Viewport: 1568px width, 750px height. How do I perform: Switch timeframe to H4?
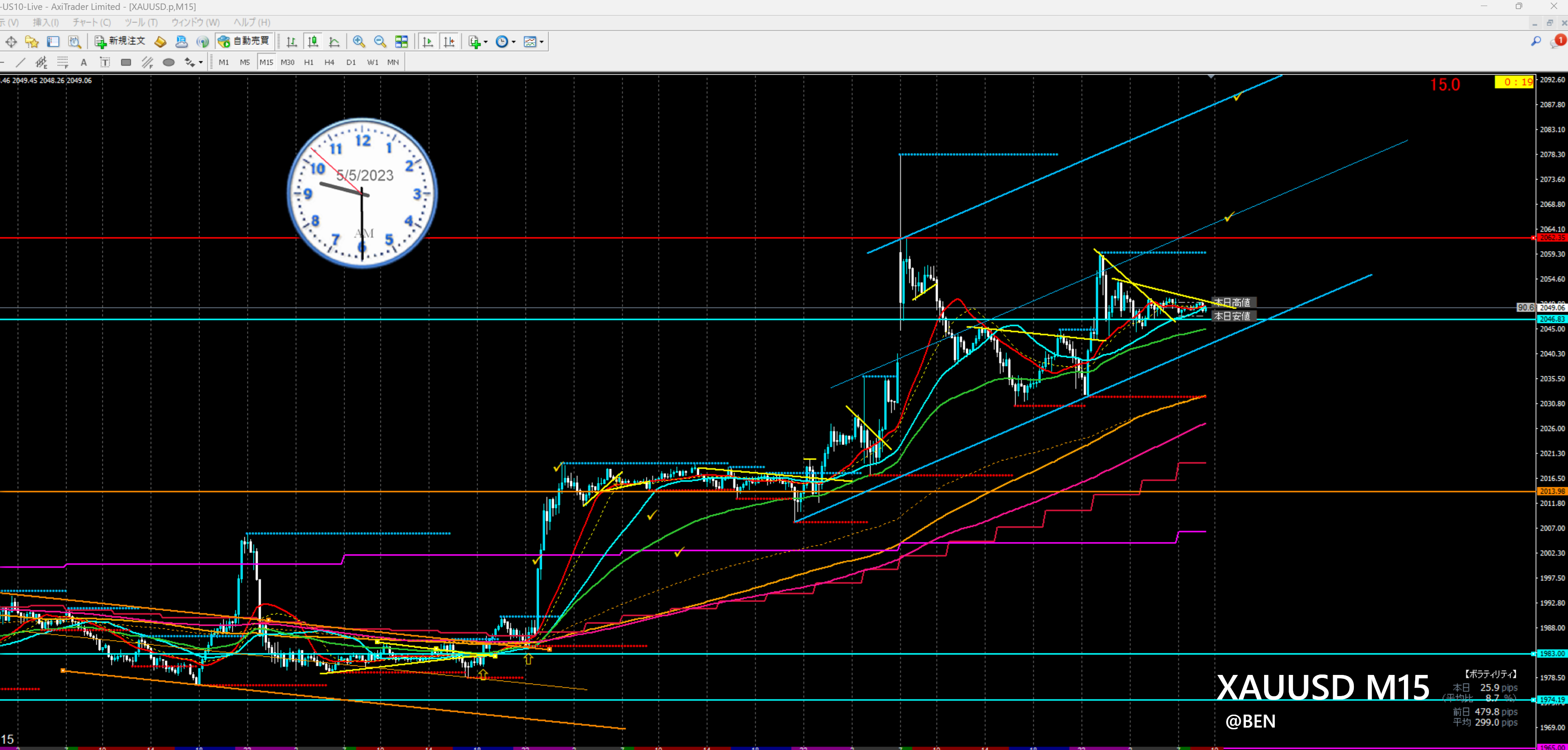coord(329,63)
